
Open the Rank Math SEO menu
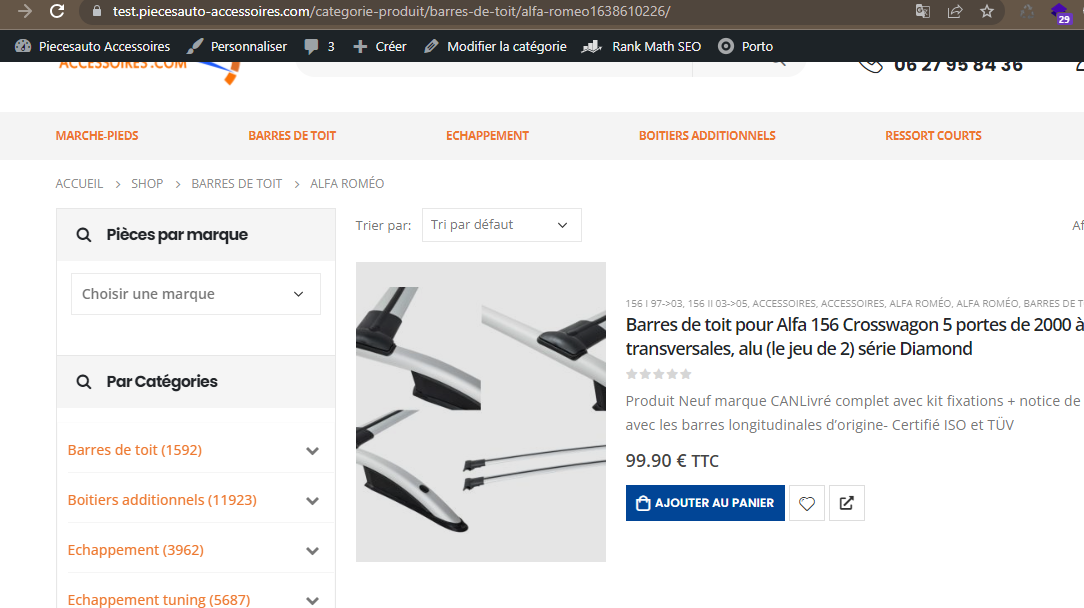641,46
